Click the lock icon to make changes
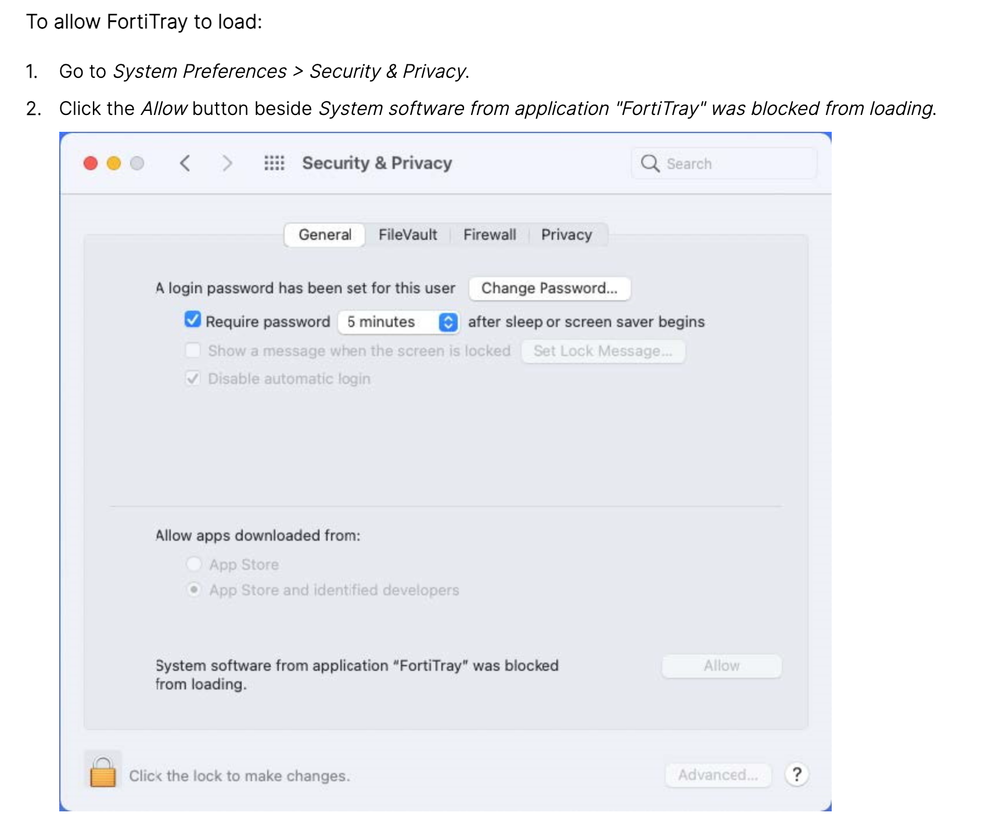Screen dimensions: 999x827 [x=103, y=772]
